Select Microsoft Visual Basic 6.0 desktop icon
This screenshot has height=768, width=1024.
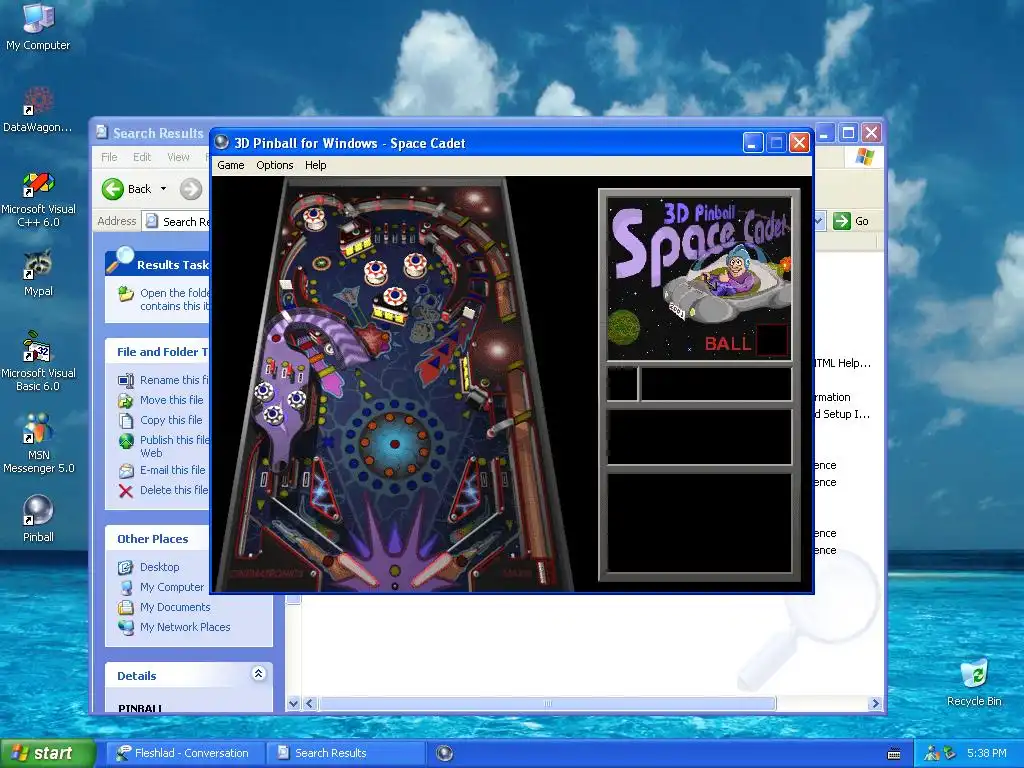pos(38,362)
